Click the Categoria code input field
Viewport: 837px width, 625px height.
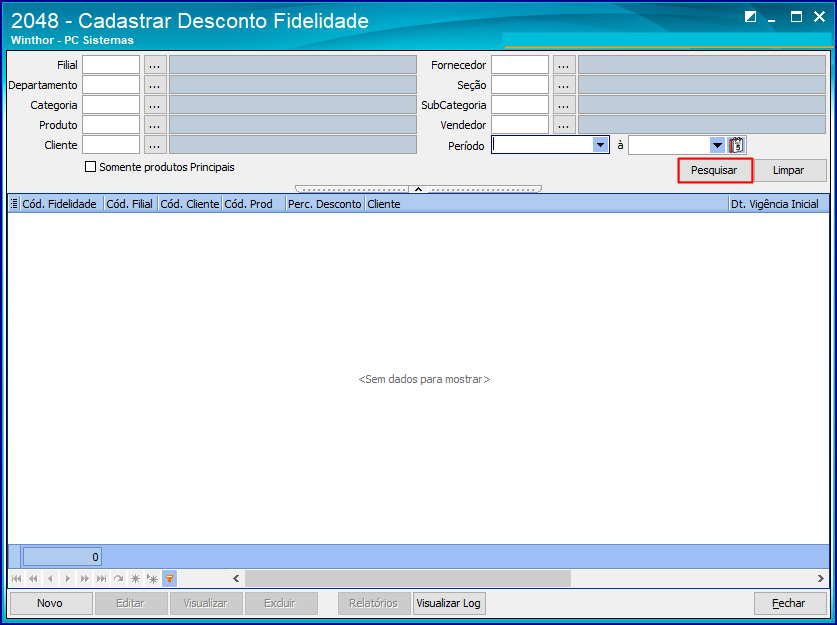[x=111, y=105]
